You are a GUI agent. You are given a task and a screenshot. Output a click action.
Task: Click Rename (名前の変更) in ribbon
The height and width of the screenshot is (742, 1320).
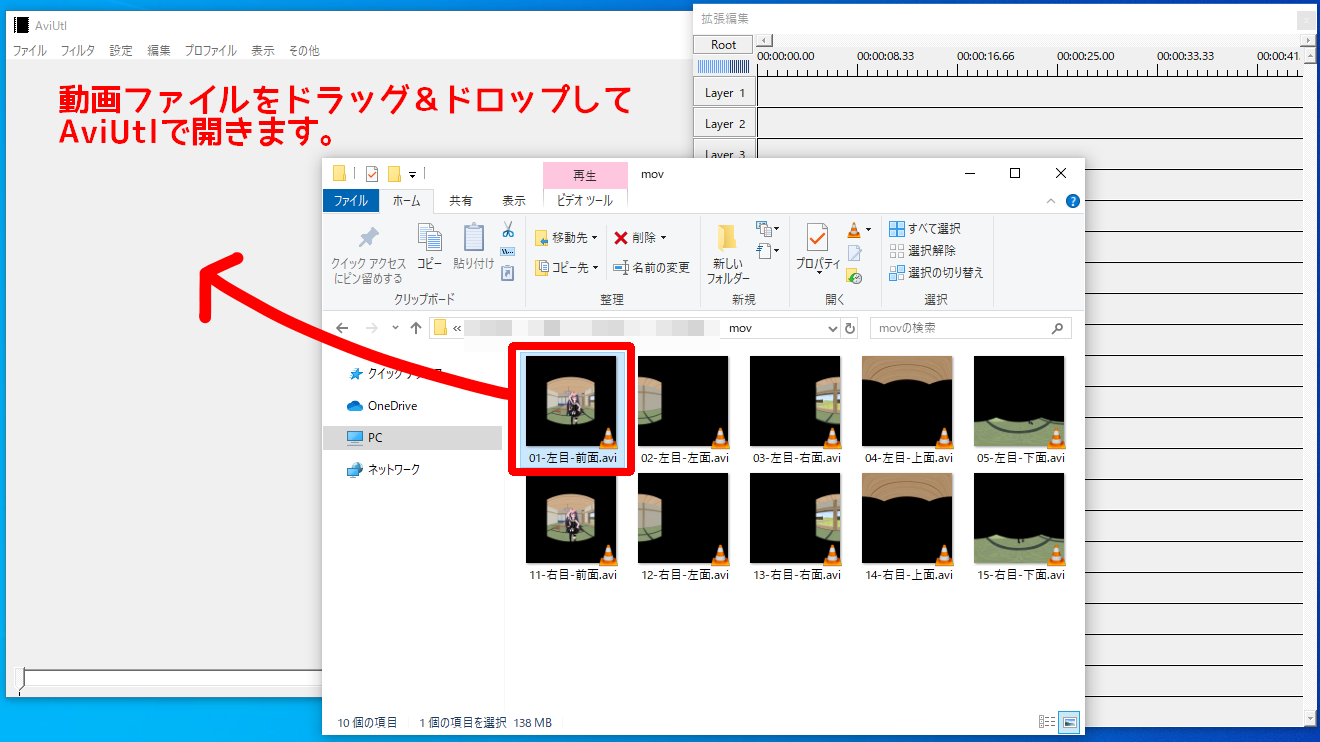tap(651, 268)
